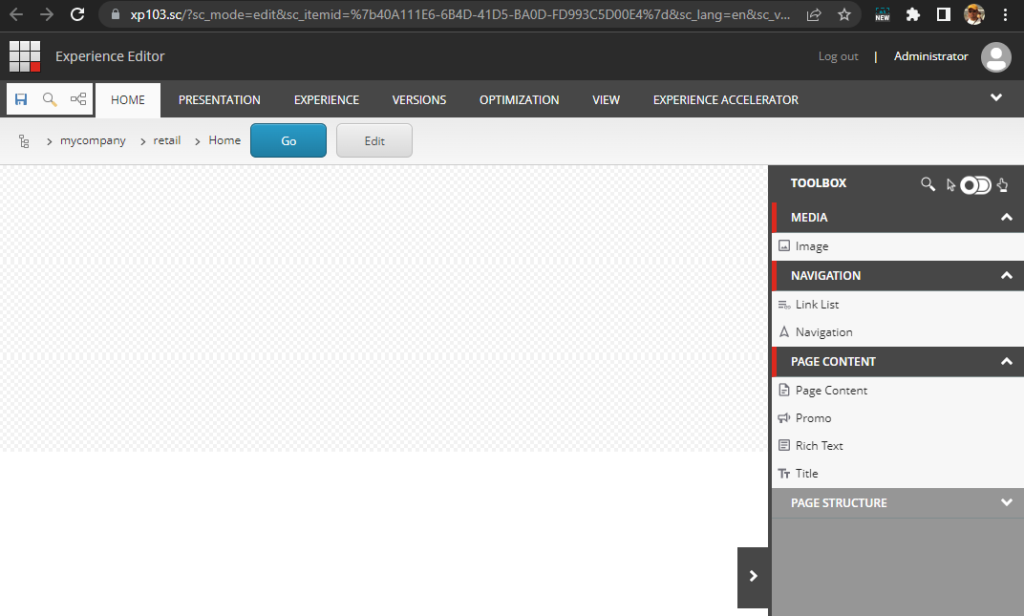
Task: Click the Link List component label
Action: coord(817,304)
